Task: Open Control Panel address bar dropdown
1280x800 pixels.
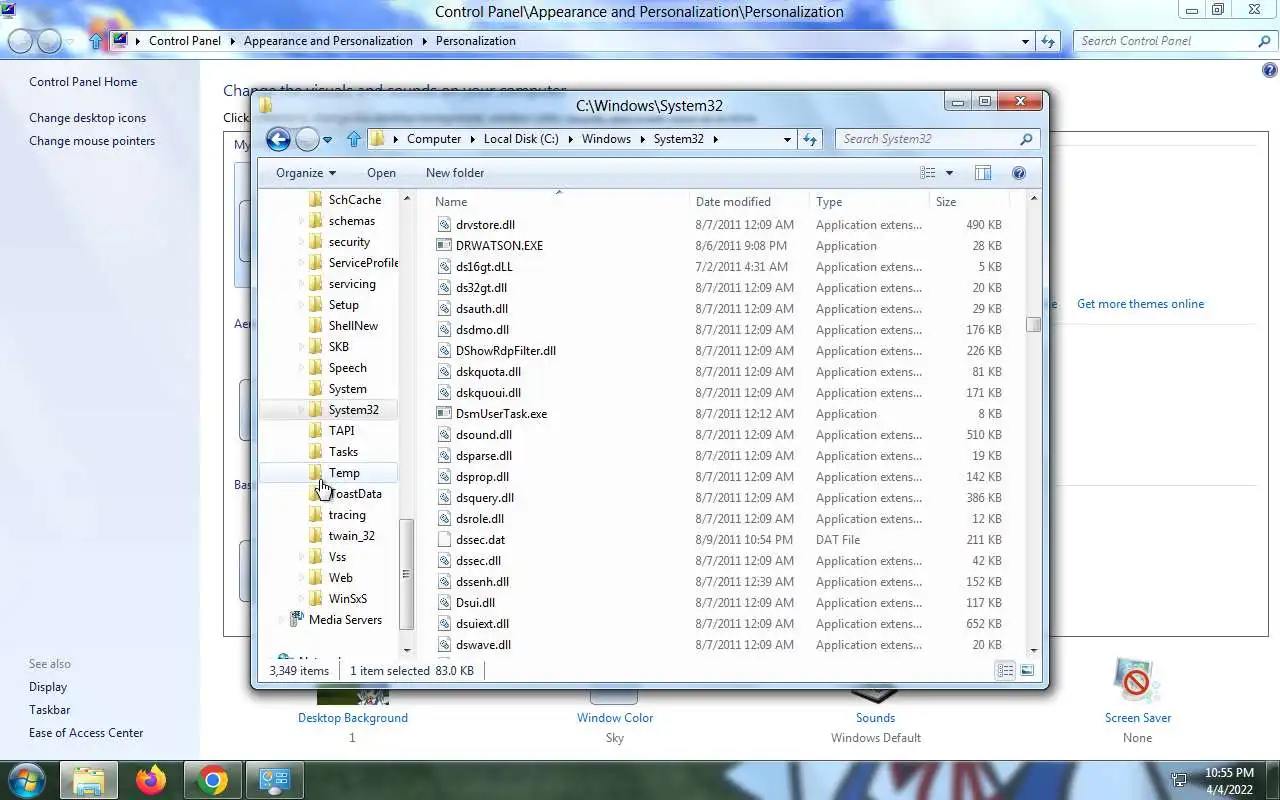Action: pos(1026,41)
